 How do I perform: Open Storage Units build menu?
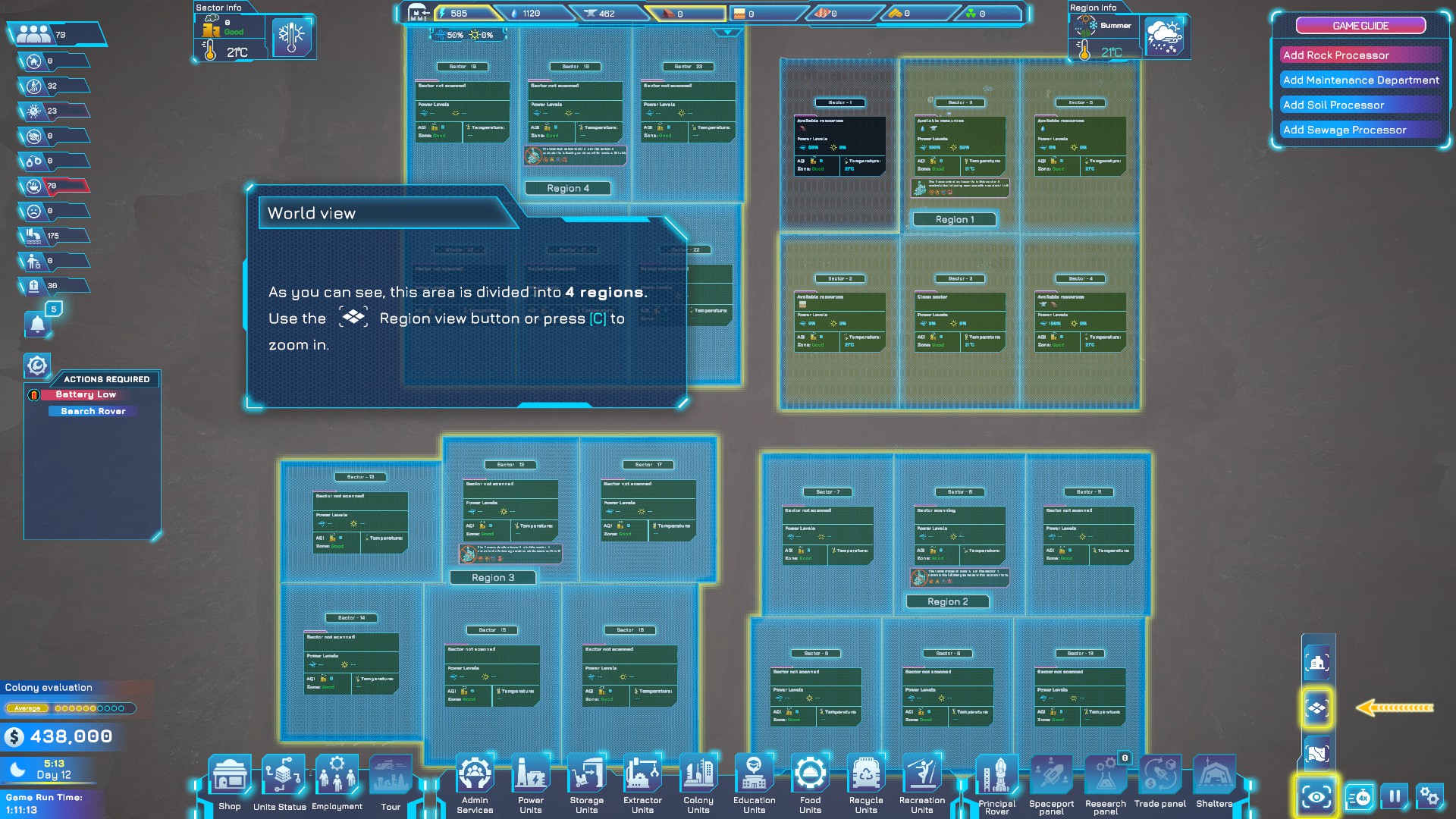(587, 774)
